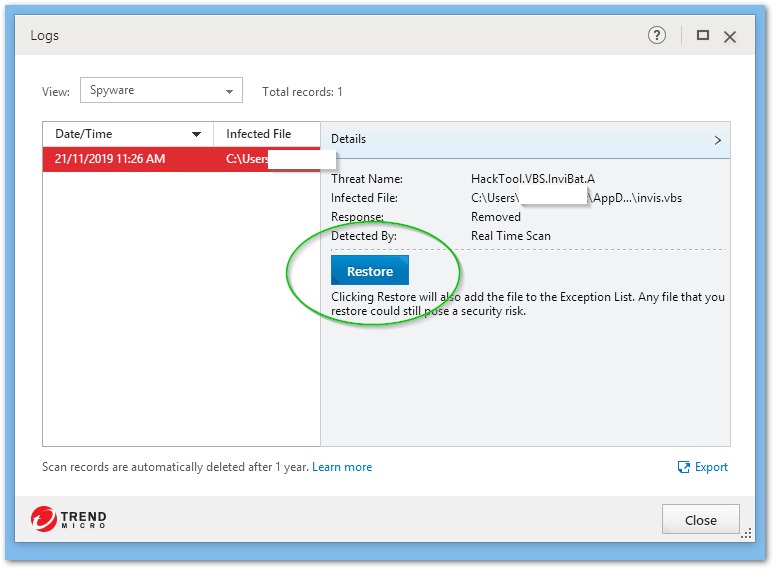Open the Spyware view dropdown

point(161,90)
